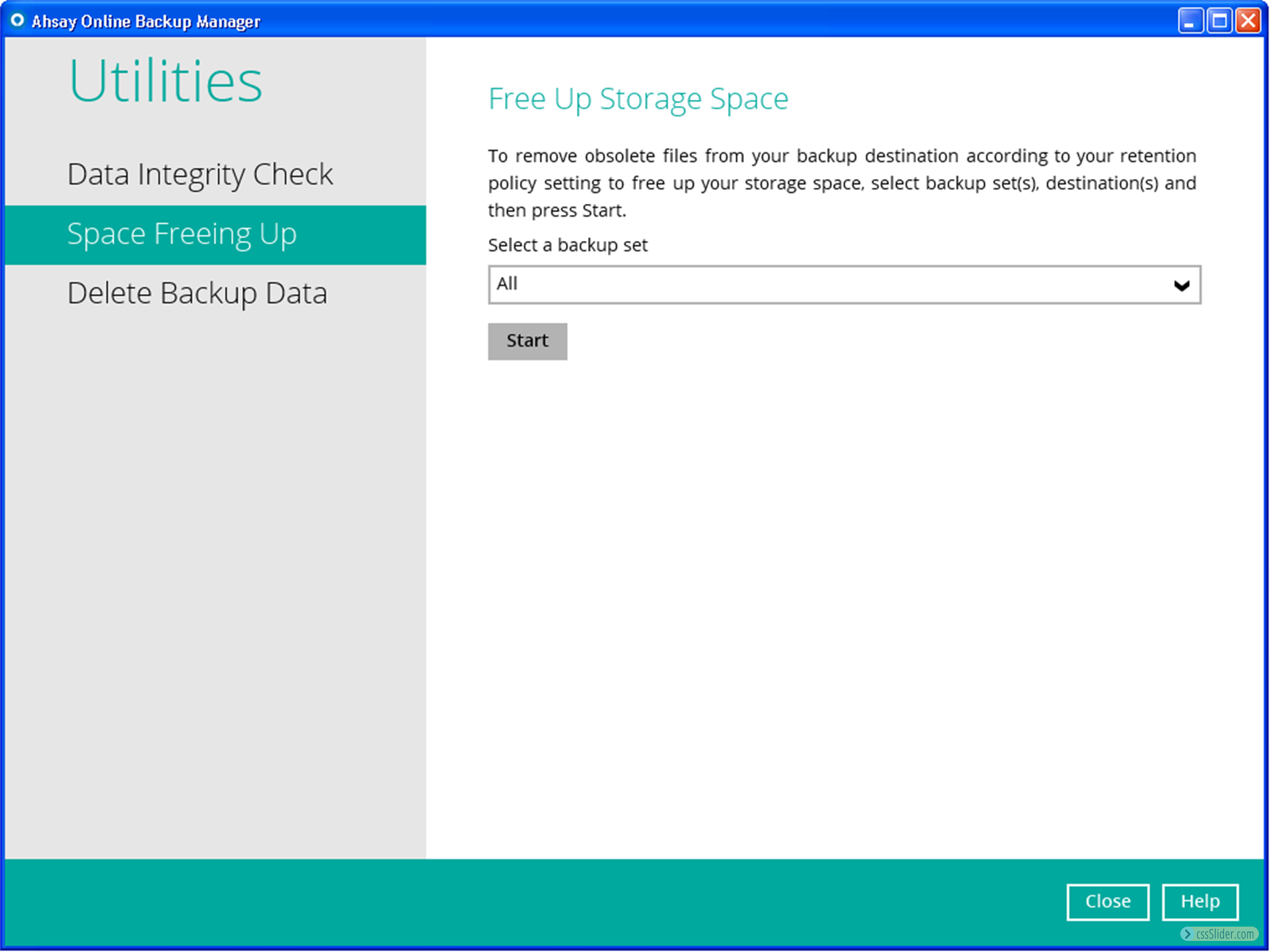Minimize the Ahsay Online Backup Manager window
The height and width of the screenshot is (952, 1270).
coord(1190,21)
